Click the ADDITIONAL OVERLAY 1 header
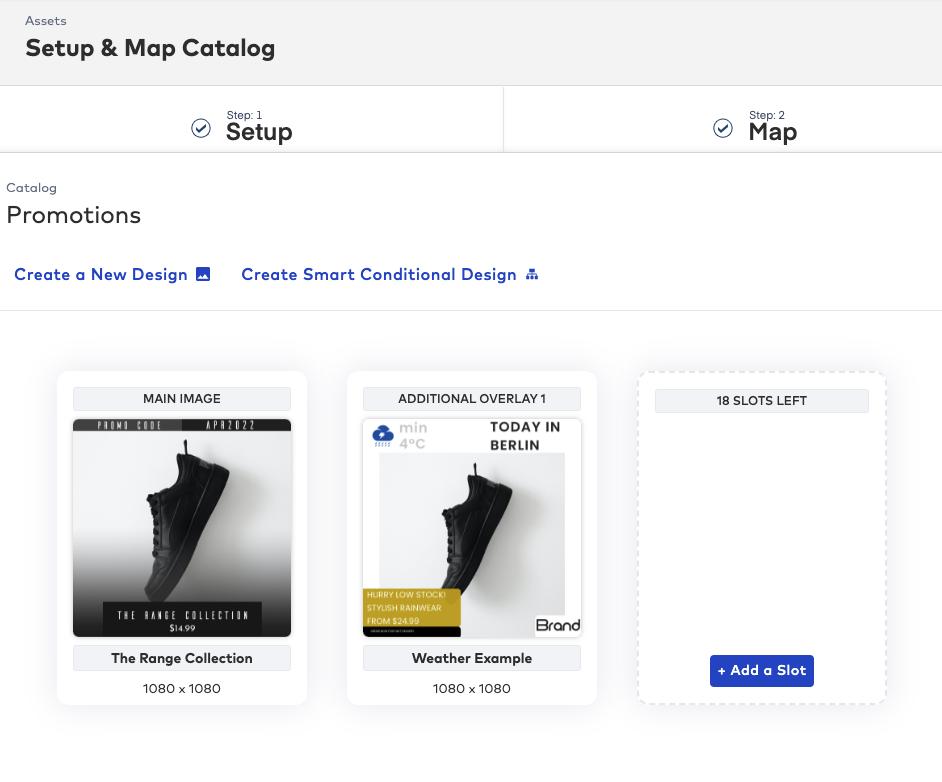Image resolution: width=942 pixels, height=782 pixels. [471, 398]
